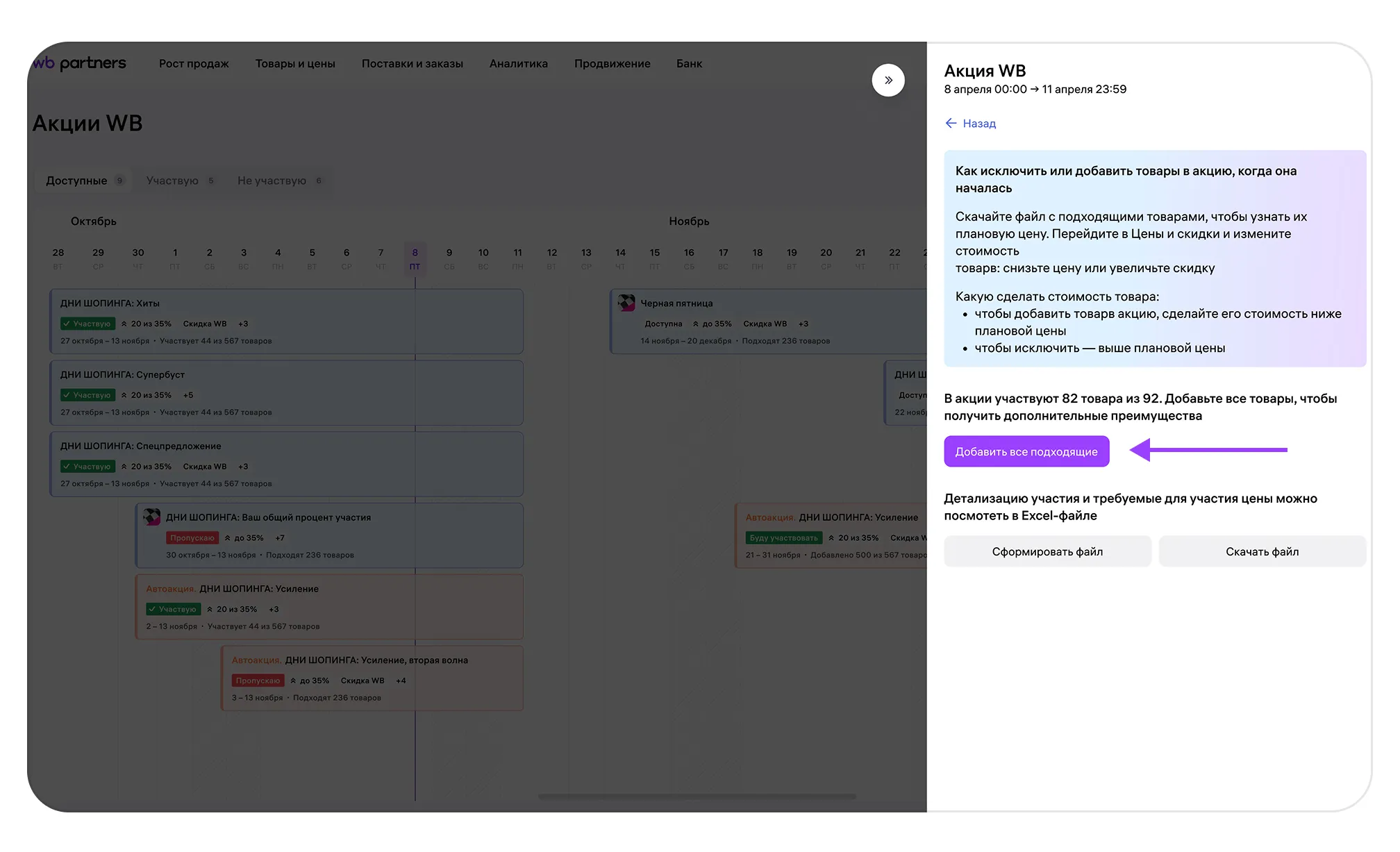Click the horizontal timeline scrollbar
Image resolution: width=1400 pixels, height=852 pixels.
pyautogui.click(x=697, y=796)
